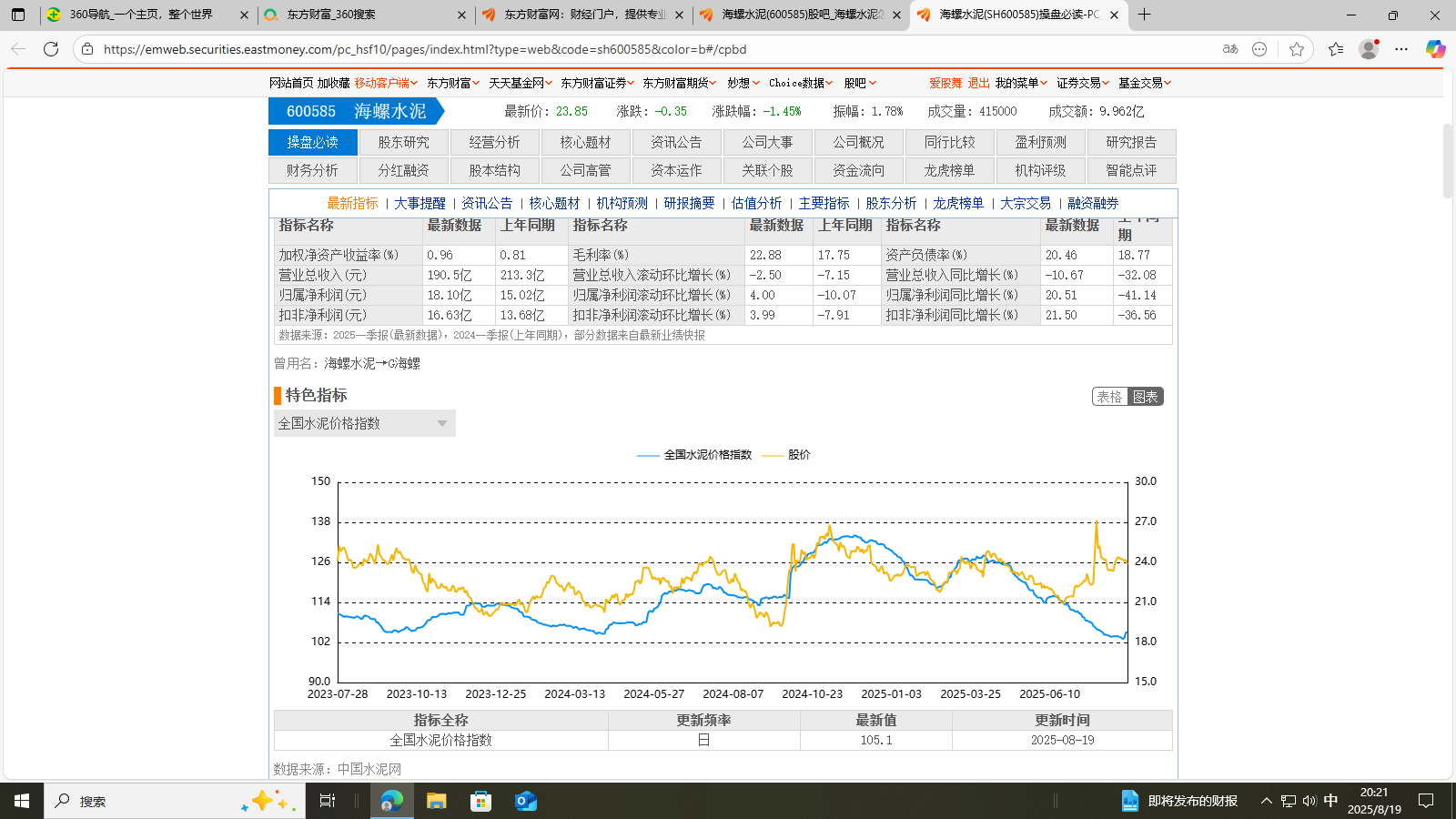Screen dimensions: 1456x819
Task: Click the 600585 海螺水泥 stock title
Action: tap(356, 111)
